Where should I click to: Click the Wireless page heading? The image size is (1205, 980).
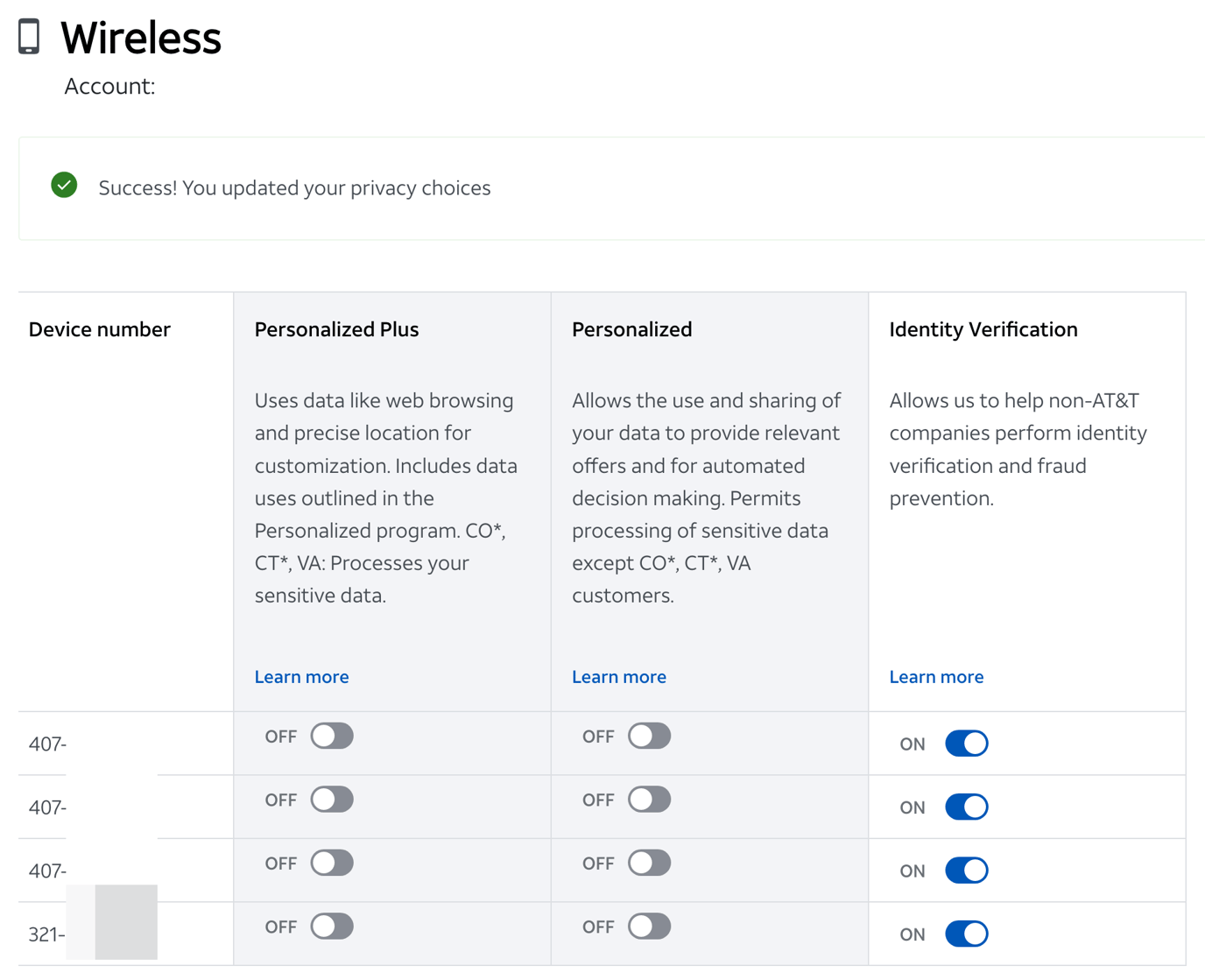click(141, 39)
